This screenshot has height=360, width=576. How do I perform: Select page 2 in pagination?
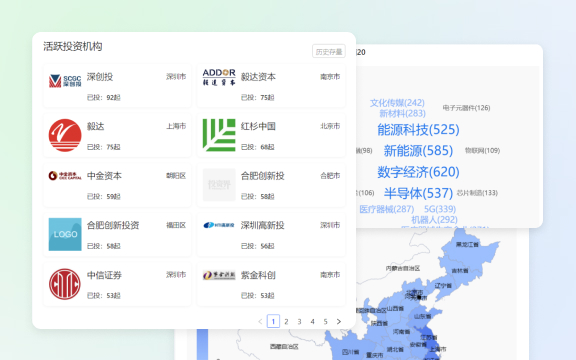pyautogui.click(x=286, y=322)
